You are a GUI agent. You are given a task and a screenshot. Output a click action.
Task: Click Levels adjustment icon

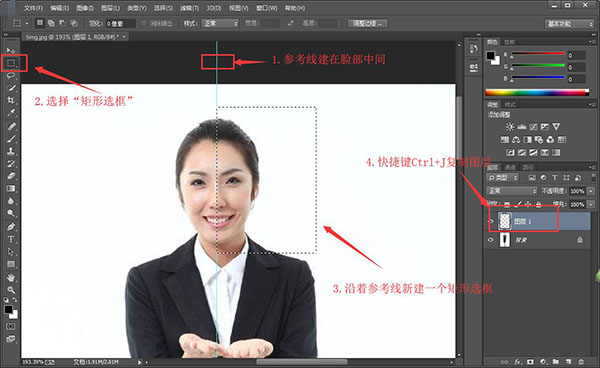522,127
